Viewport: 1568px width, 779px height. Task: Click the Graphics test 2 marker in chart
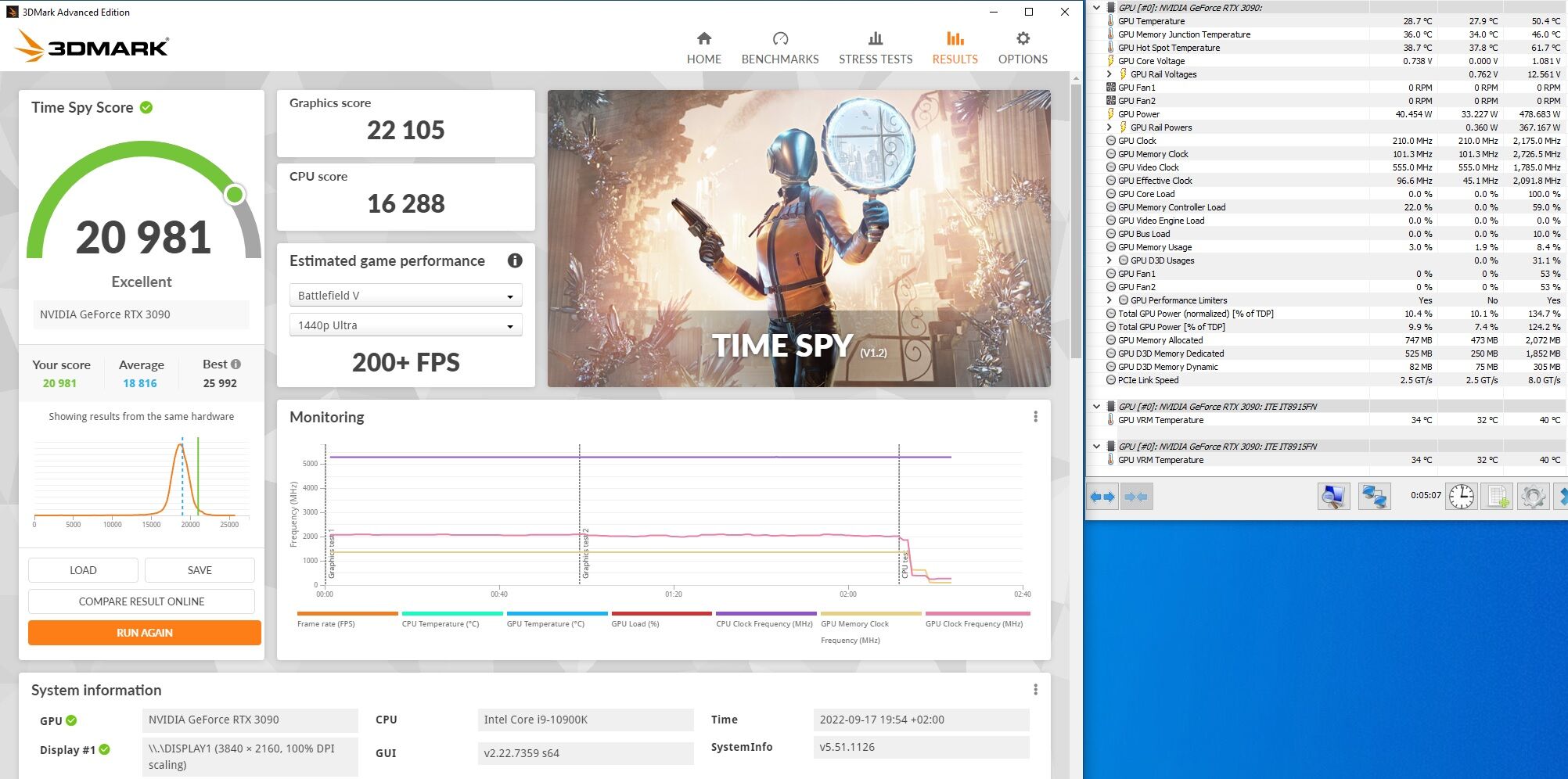point(584,552)
